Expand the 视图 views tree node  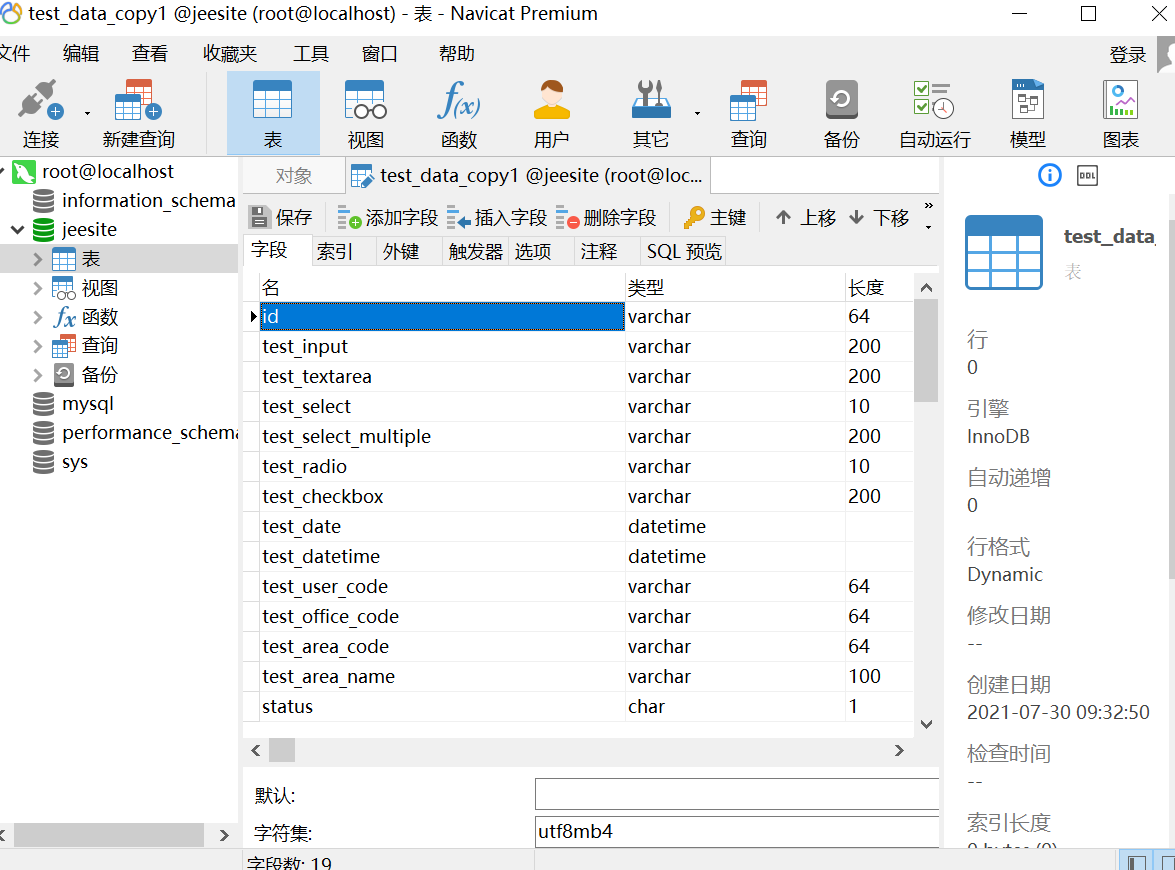click(x=37, y=288)
